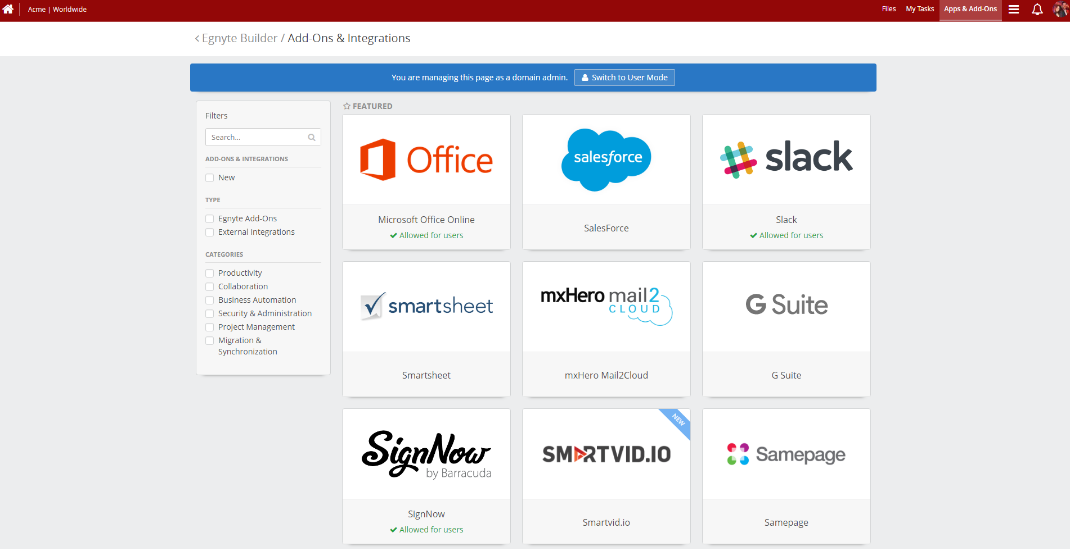Open the Microsoft Office logo tile
1070x549 pixels.
point(426,160)
